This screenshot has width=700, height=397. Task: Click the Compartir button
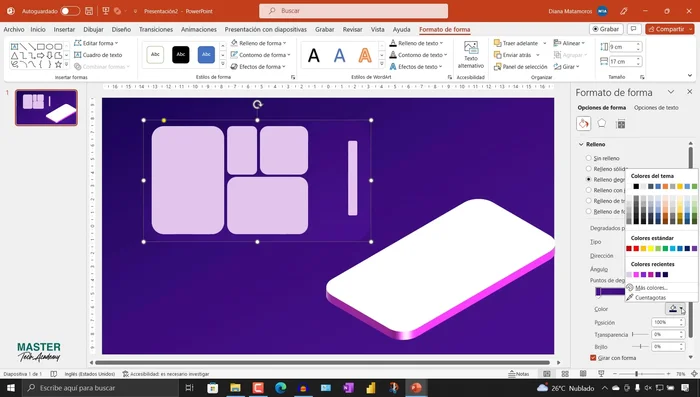(669, 29)
